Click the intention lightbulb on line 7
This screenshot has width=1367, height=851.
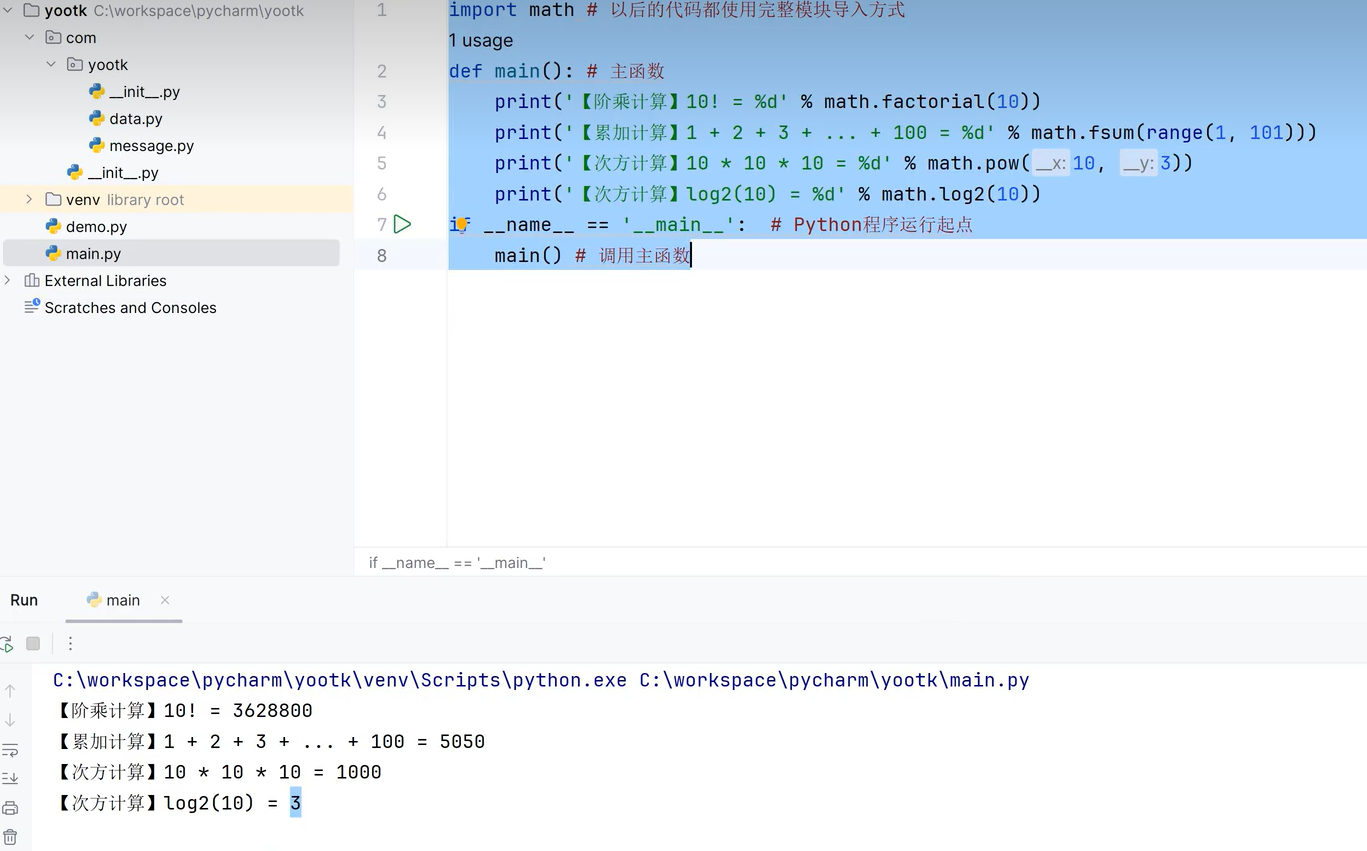pyautogui.click(x=461, y=224)
